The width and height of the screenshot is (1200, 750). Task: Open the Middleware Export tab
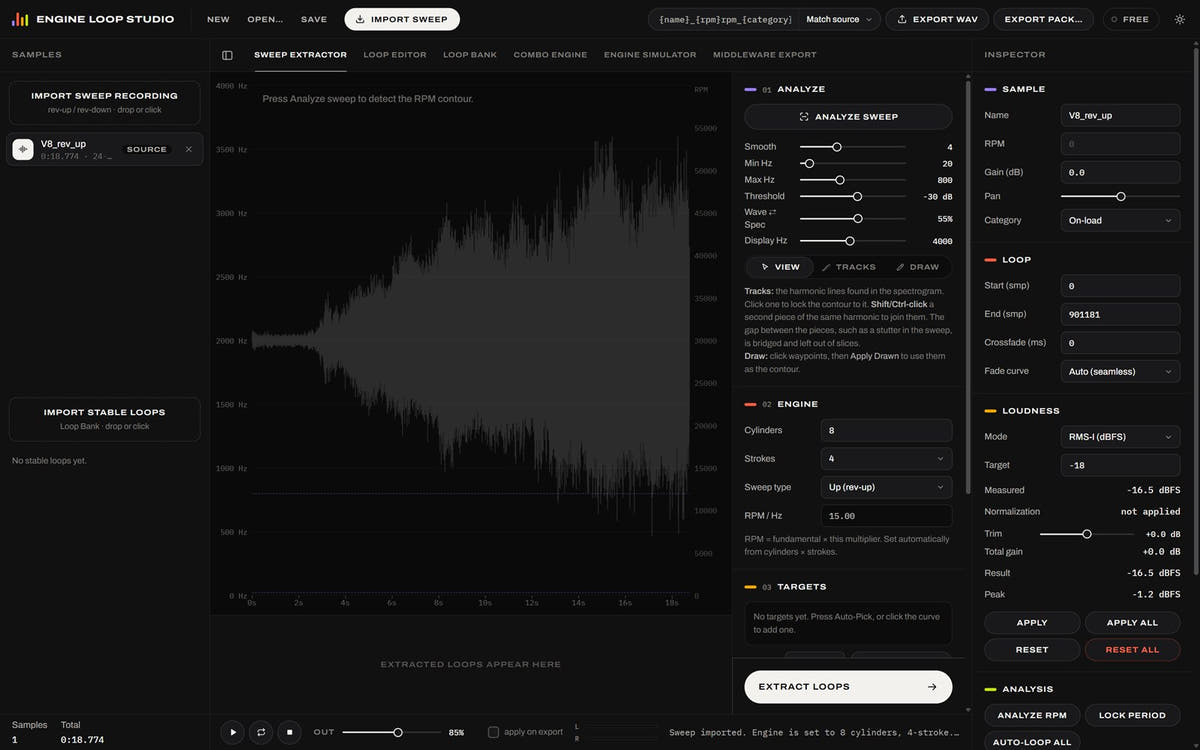point(764,55)
